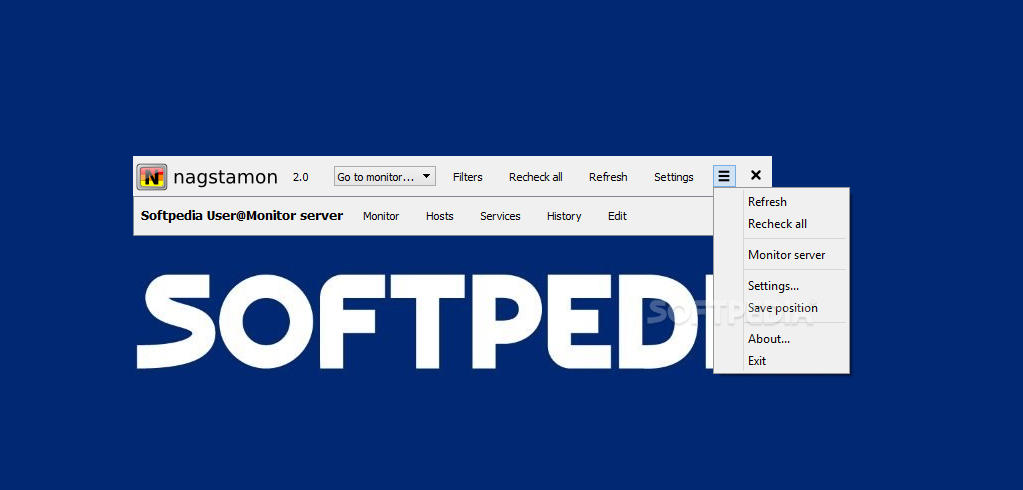The height and width of the screenshot is (490, 1023).
Task: Open History for Monitor server
Action: coord(564,216)
